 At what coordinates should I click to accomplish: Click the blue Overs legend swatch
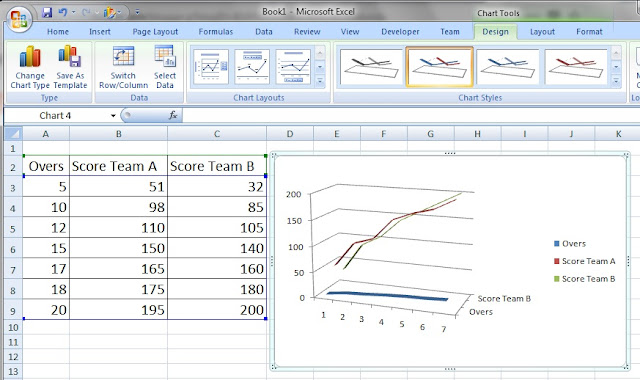point(556,244)
